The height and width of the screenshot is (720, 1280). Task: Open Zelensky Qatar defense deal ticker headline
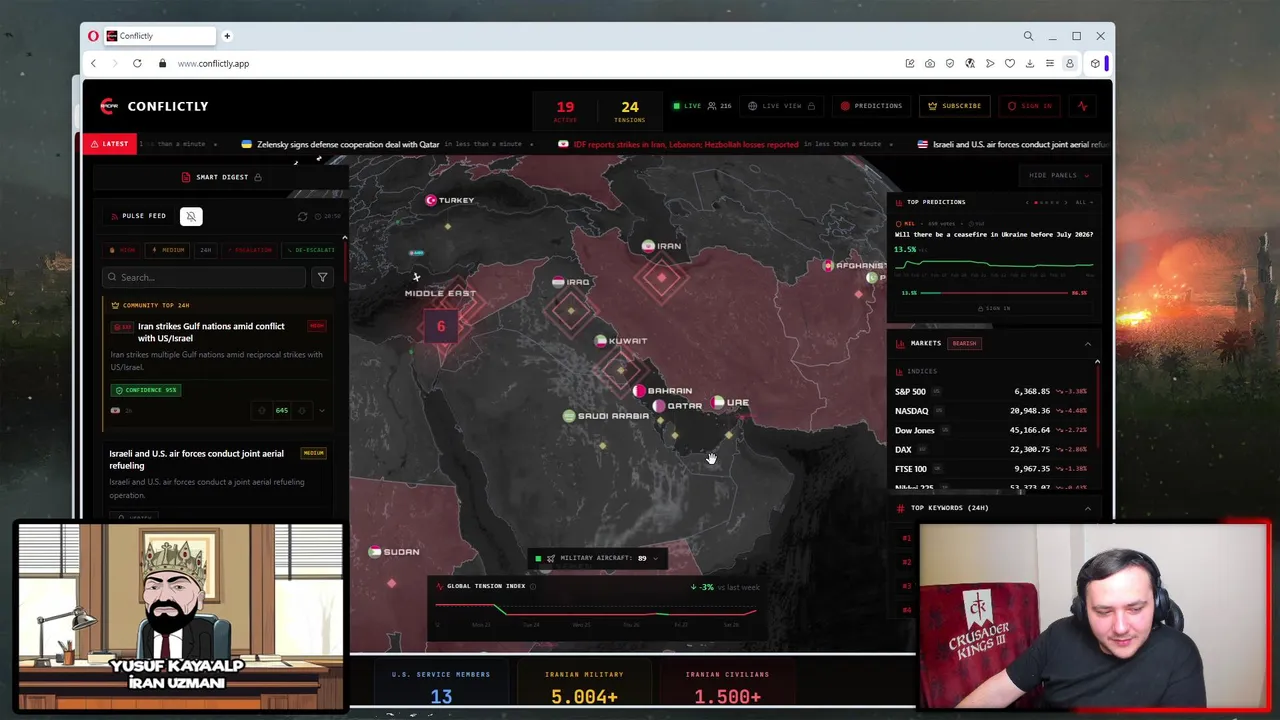coord(348,144)
